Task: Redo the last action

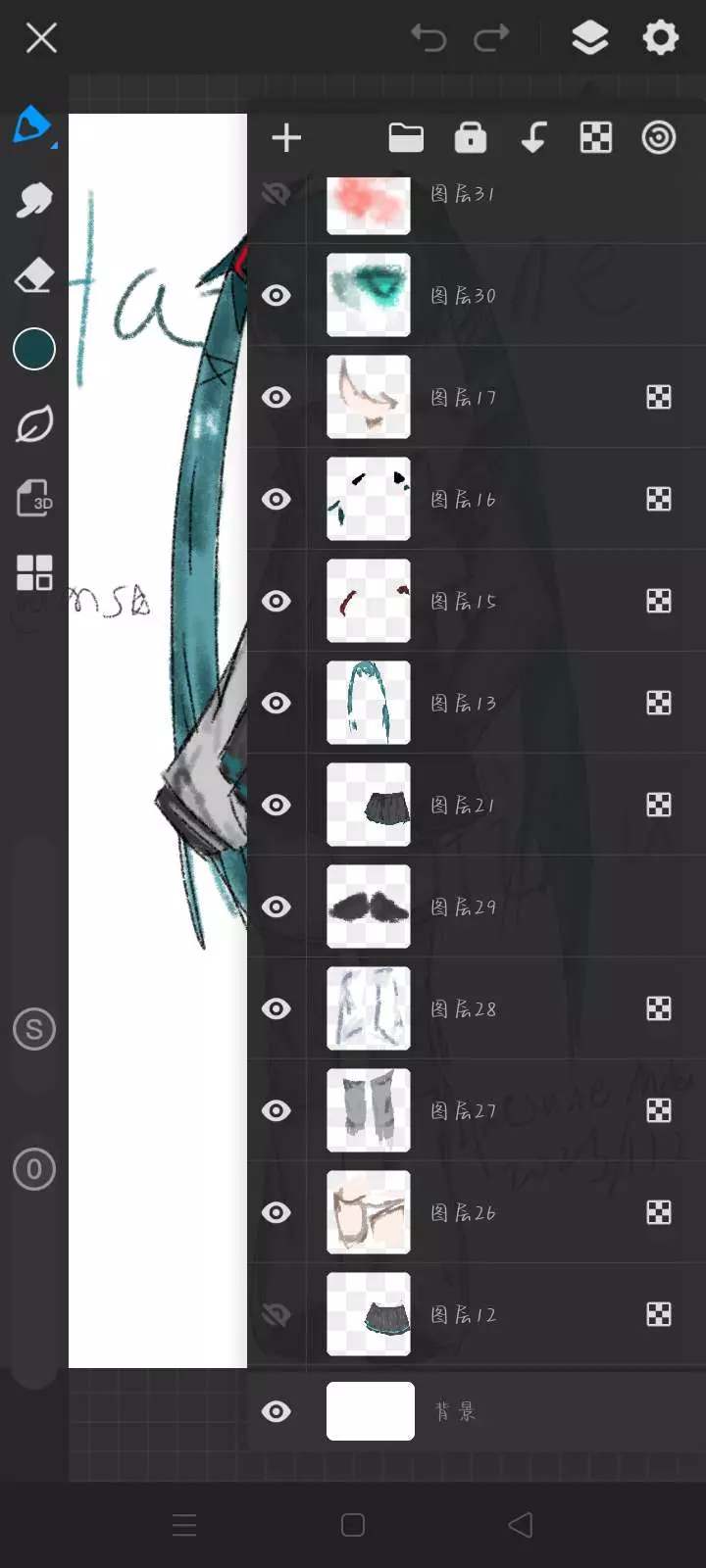Action: pos(491,38)
